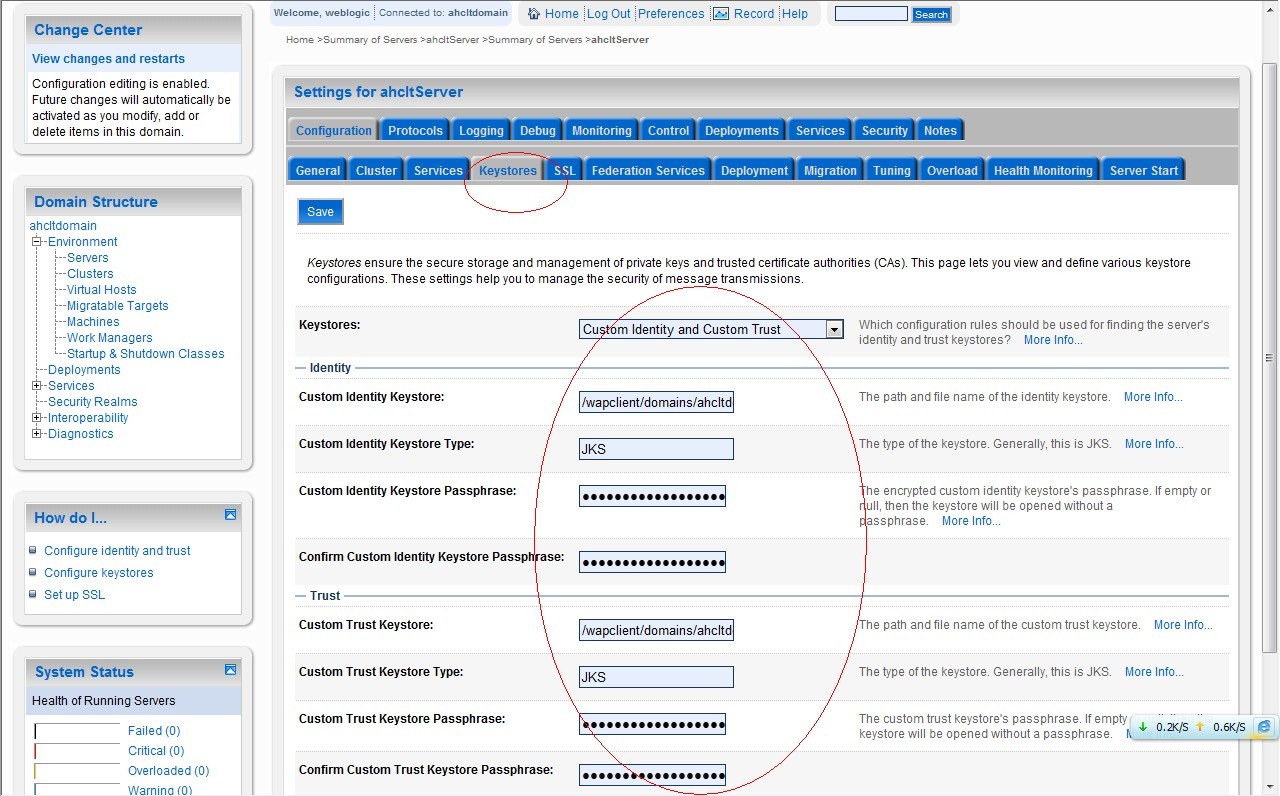Click the green download speed arrow
This screenshot has height=796, width=1280.
[1143, 727]
